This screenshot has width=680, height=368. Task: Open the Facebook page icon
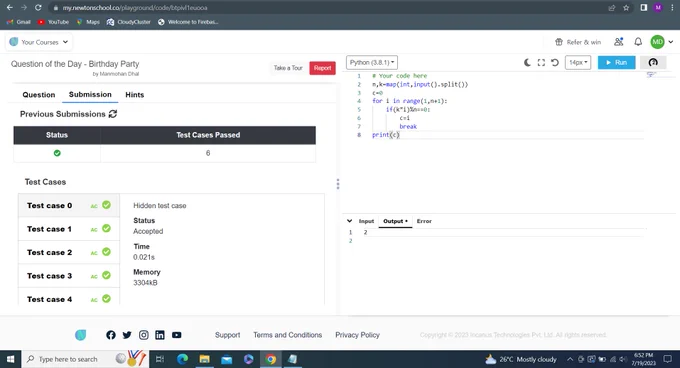(111, 335)
